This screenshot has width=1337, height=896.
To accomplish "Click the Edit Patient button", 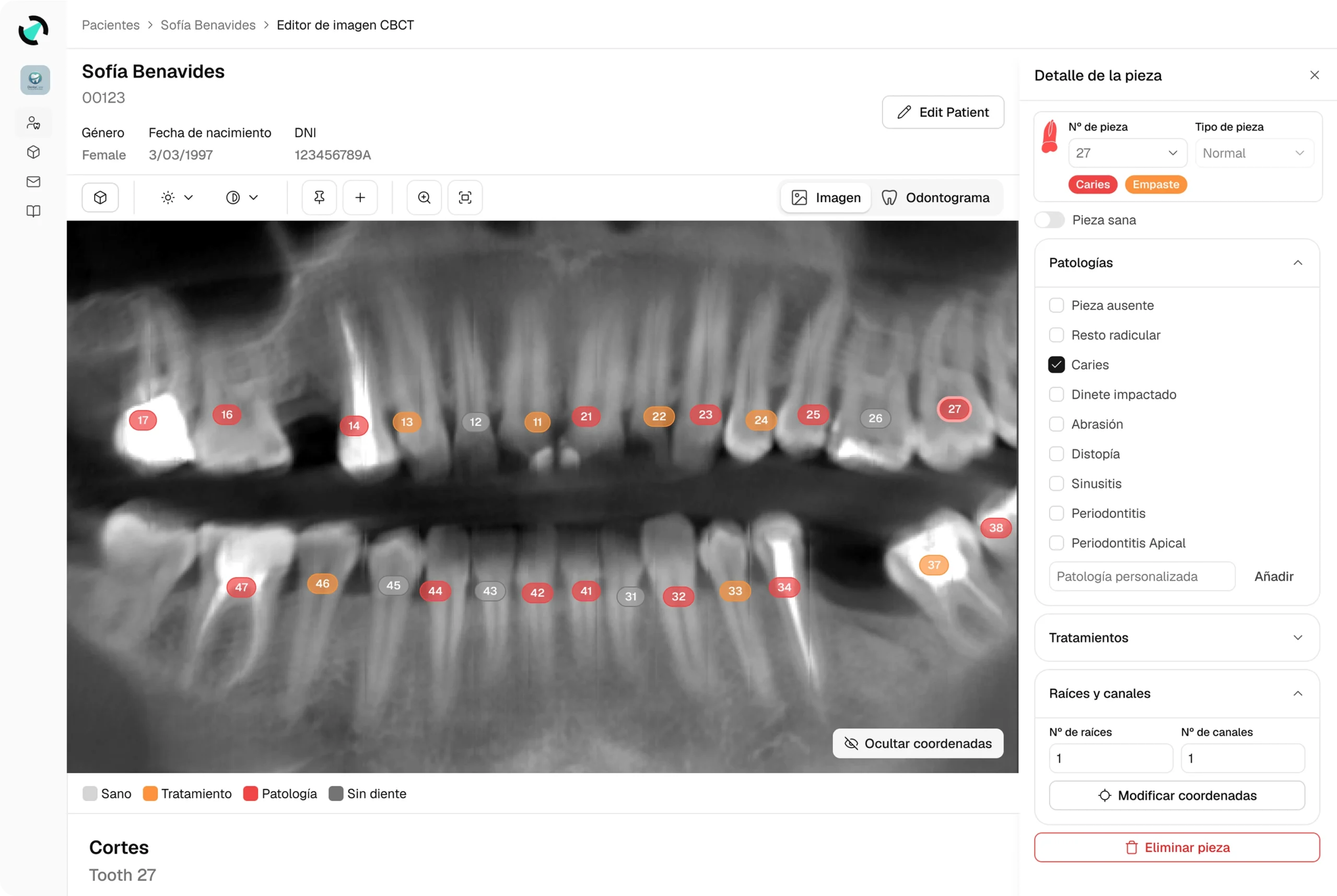I will click(942, 112).
